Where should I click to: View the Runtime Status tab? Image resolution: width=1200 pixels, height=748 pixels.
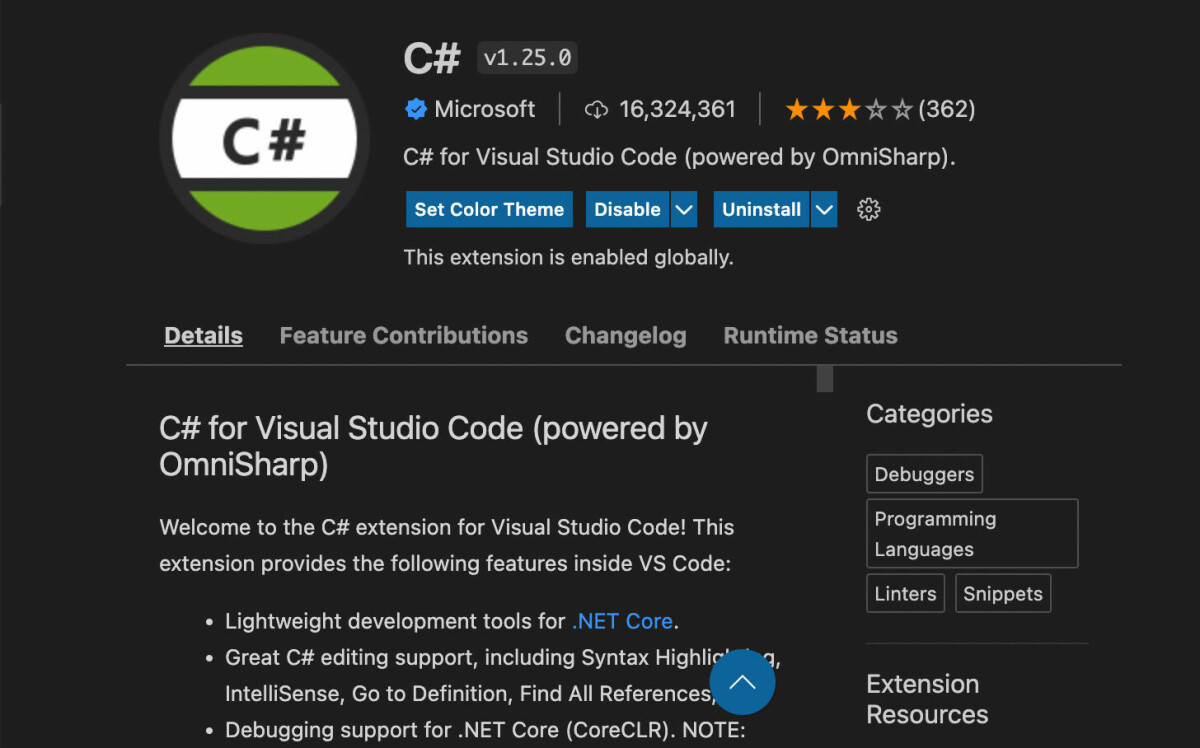coord(810,336)
